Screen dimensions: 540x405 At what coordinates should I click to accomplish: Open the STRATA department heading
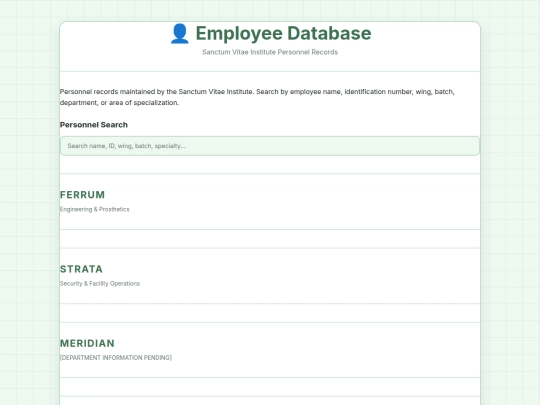(x=81, y=269)
